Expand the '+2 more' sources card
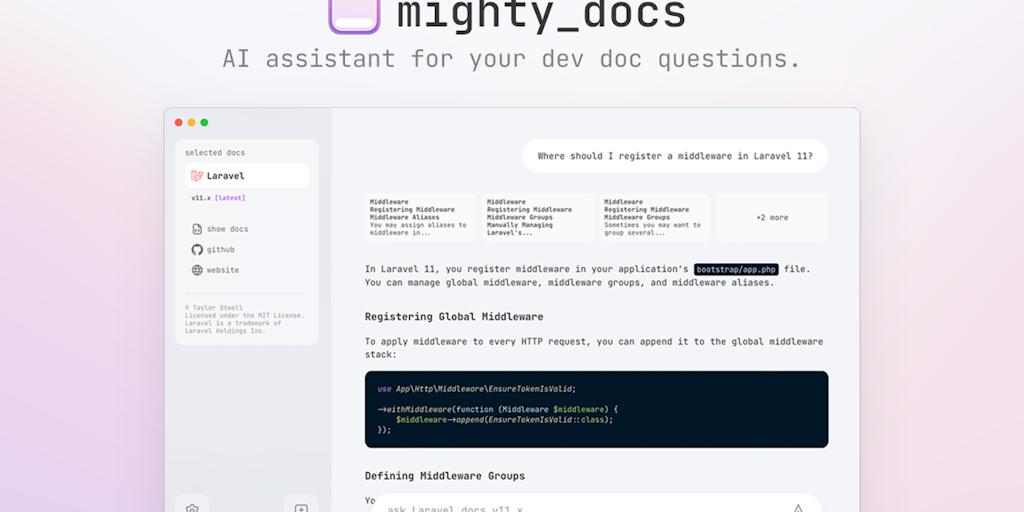Screen dimensions: 1024x512 (x=771, y=217)
